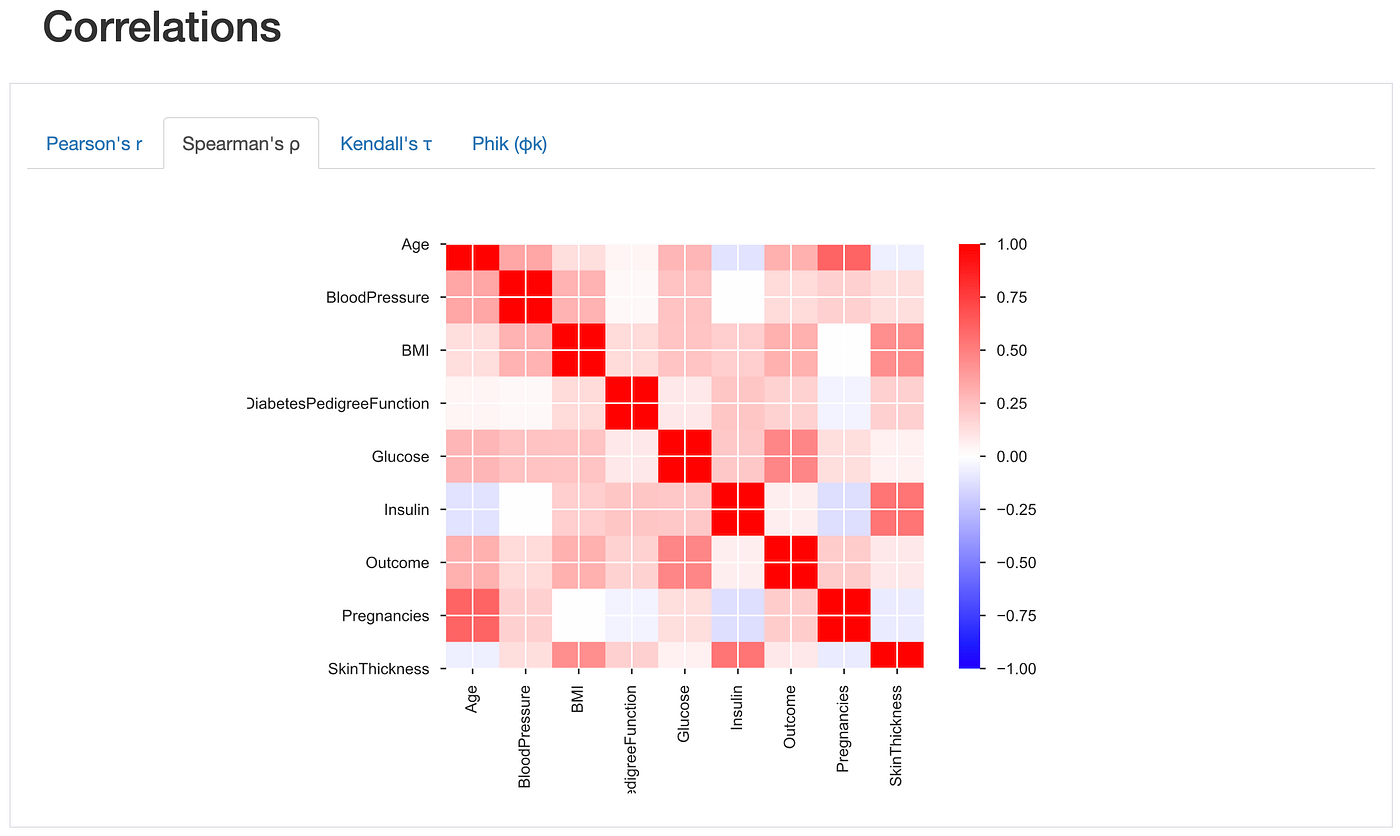This screenshot has height=836, width=1400.
Task: Switch to the Pearson's r tab
Action: pos(94,143)
